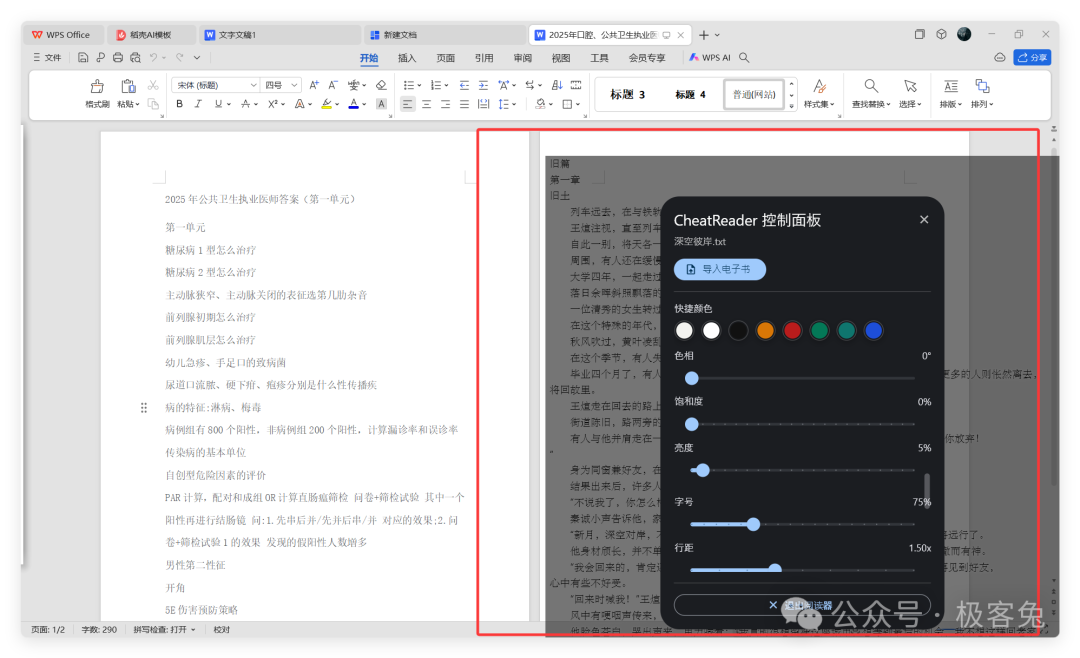The width and height of the screenshot is (1080, 658).
Task: Add a new tab with the plus button
Action: click(x=703, y=34)
